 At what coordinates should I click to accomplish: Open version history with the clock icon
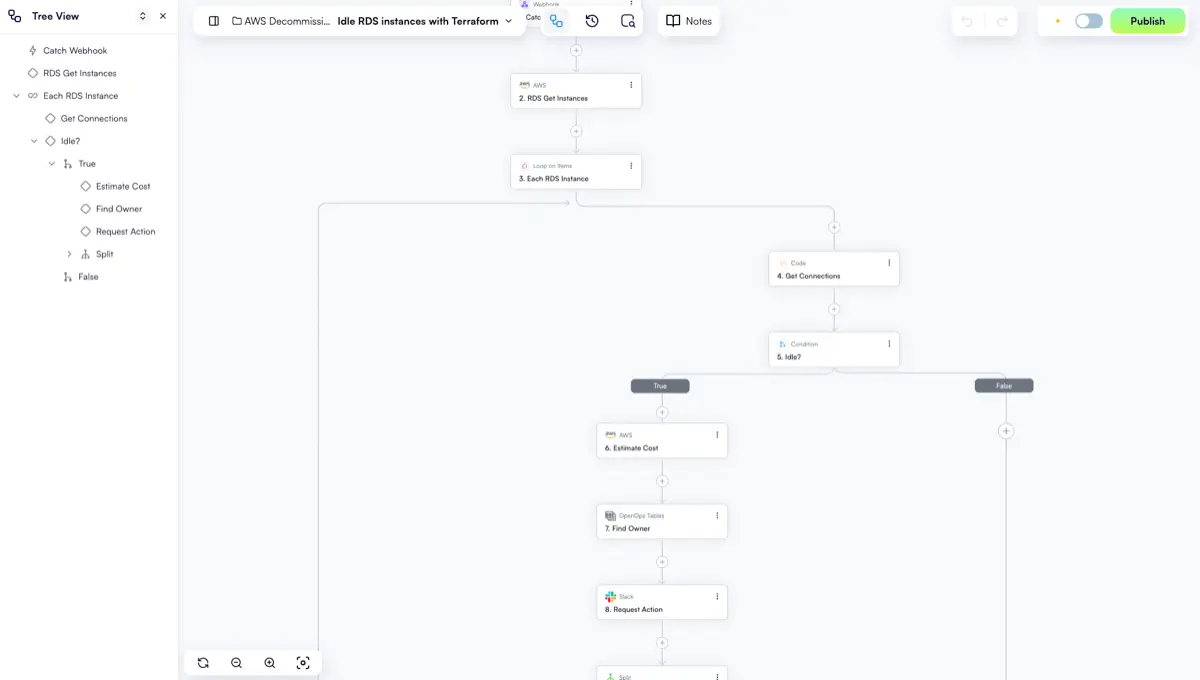click(x=592, y=20)
